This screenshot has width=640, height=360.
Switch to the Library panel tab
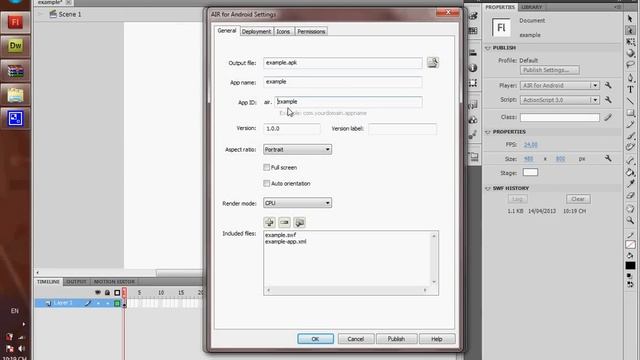pyautogui.click(x=531, y=7)
